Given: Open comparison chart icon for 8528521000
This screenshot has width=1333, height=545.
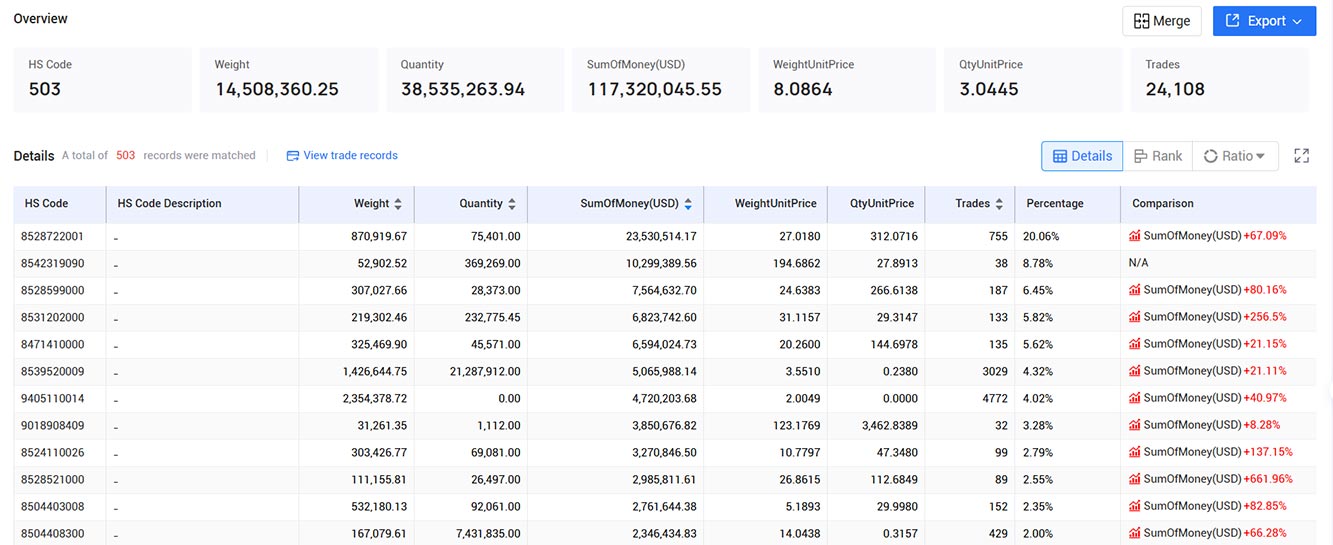Looking at the screenshot, I should point(1135,479).
